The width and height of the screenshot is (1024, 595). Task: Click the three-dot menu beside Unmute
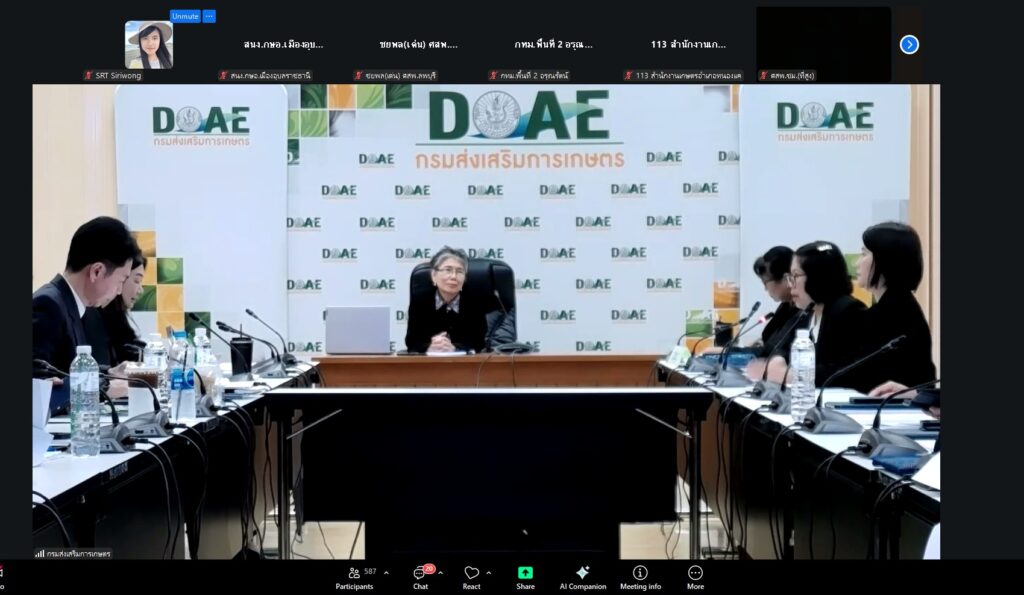pos(209,16)
